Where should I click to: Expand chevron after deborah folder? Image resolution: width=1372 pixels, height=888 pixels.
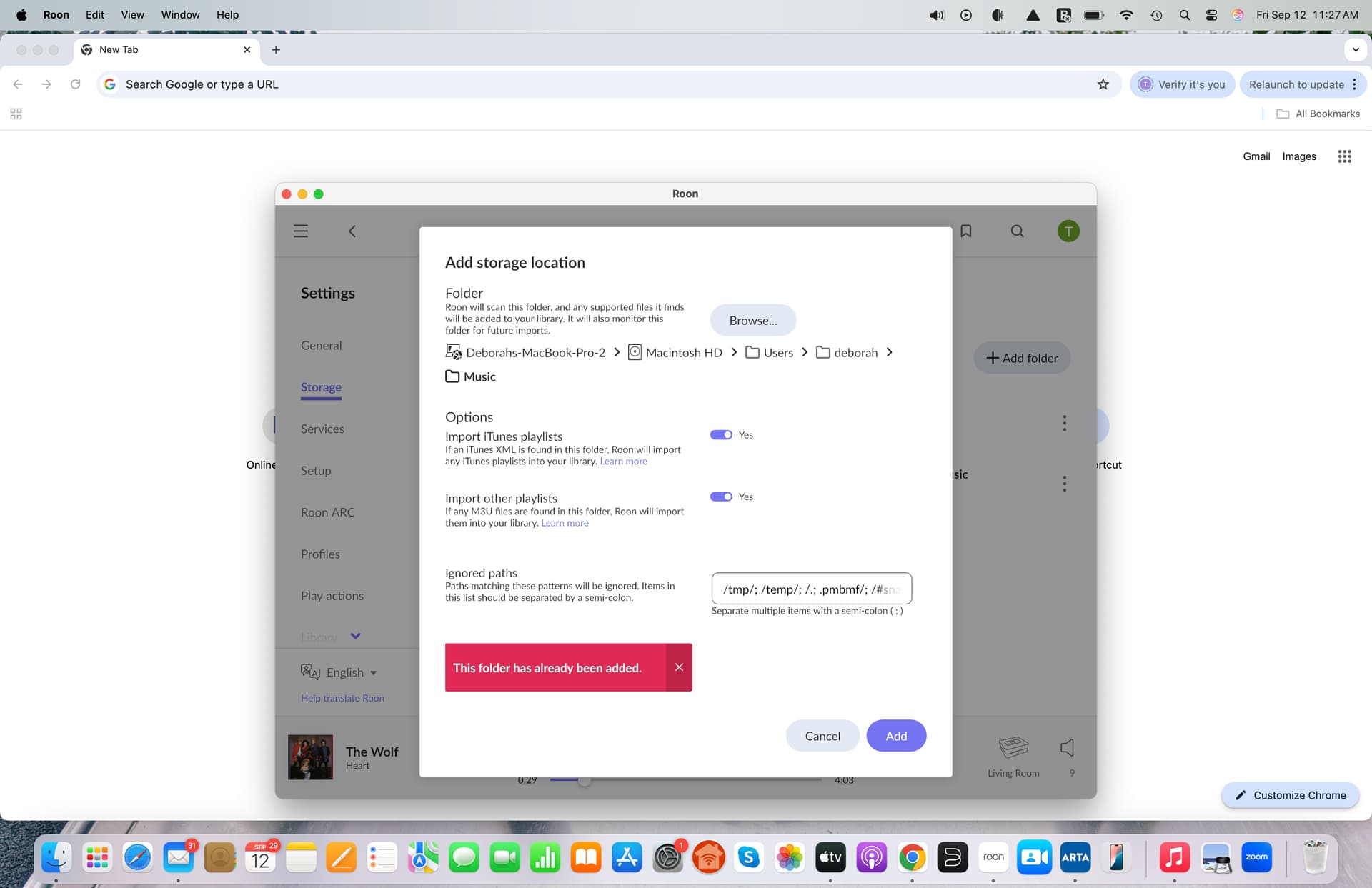pos(889,352)
